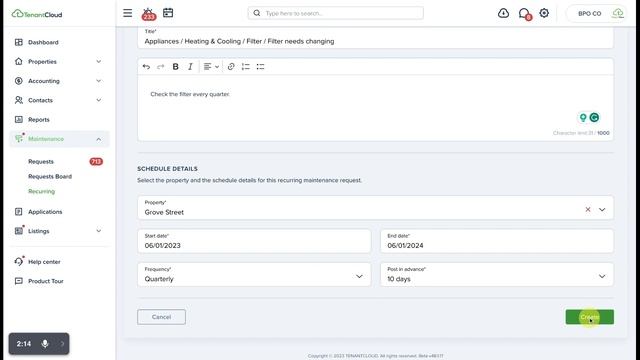Viewport: 640px width, 360px height.
Task: Click the Contacts people icon in sidebar
Action: point(19,100)
